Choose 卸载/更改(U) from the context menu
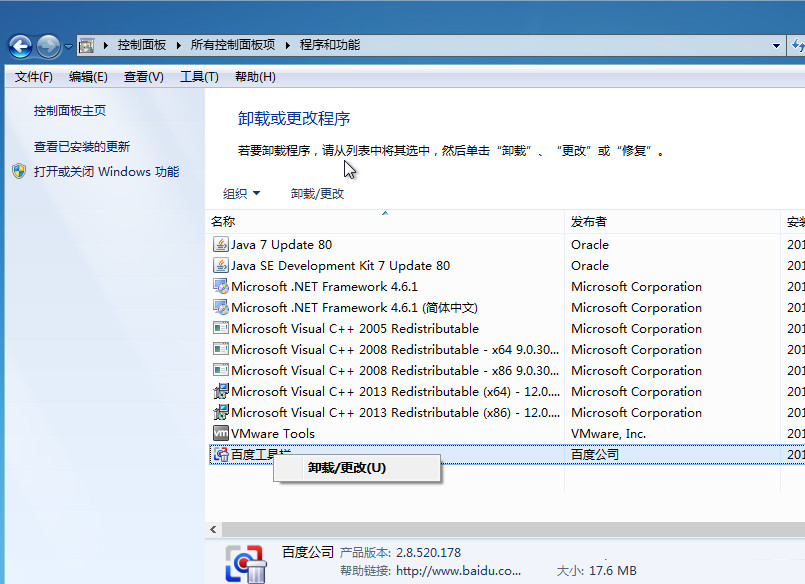Image resolution: width=805 pixels, height=584 pixels. [x=357, y=468]
